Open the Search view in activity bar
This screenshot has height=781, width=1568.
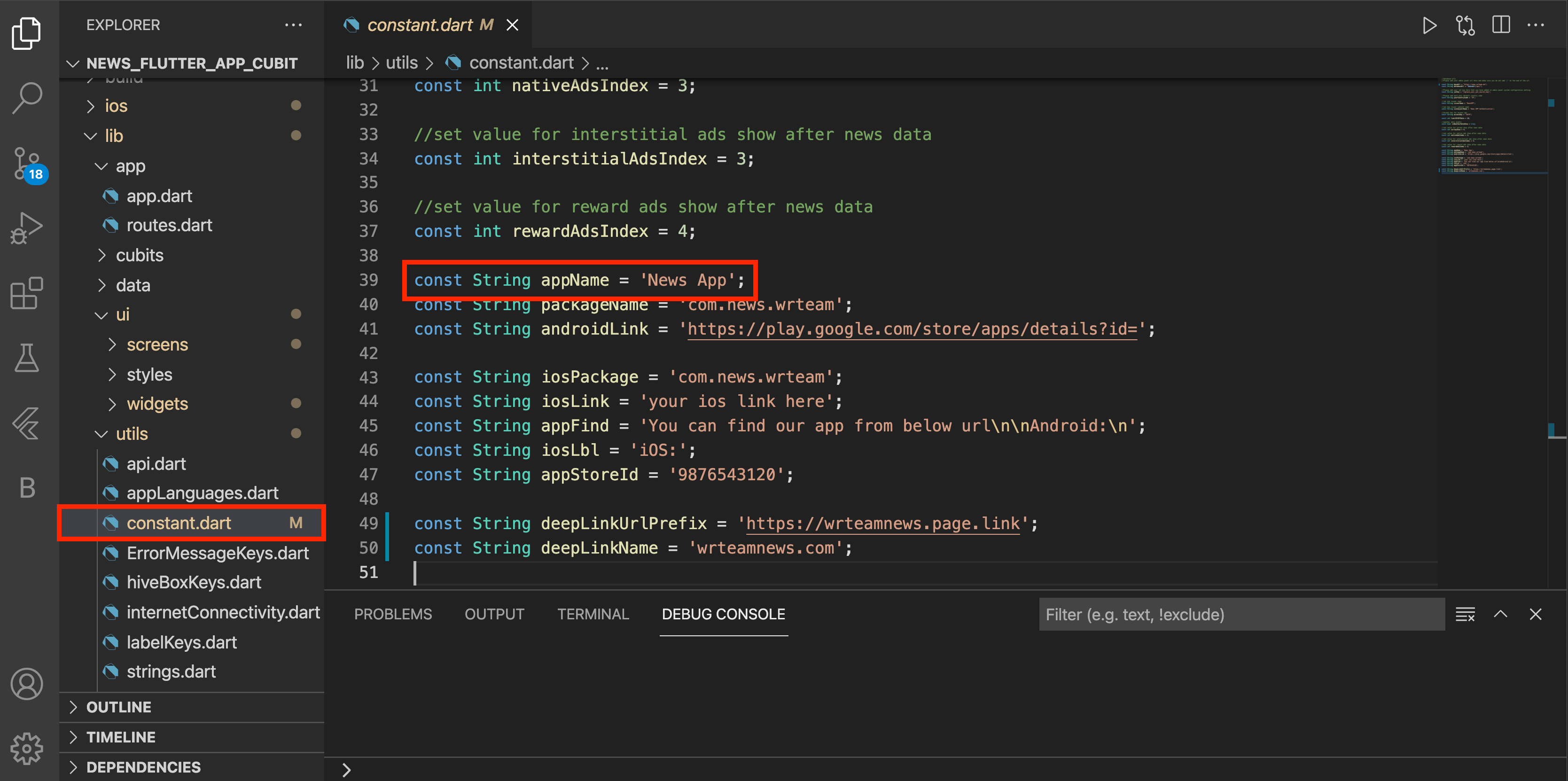click(x=27, y=97)
